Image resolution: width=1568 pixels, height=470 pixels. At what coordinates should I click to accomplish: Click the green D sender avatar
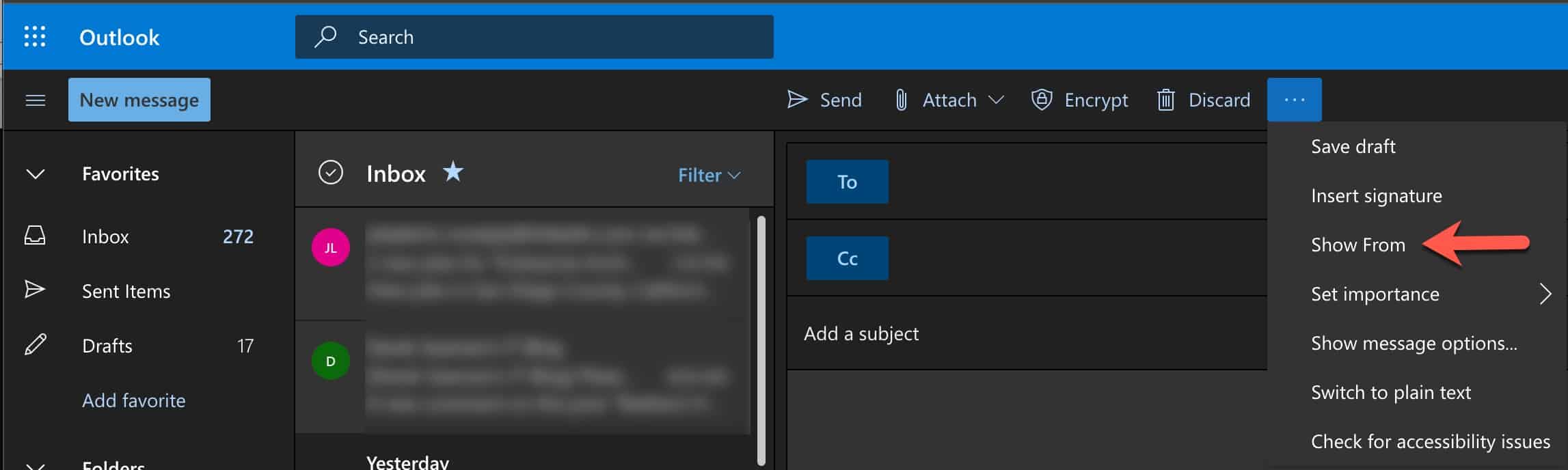[331, 361]
